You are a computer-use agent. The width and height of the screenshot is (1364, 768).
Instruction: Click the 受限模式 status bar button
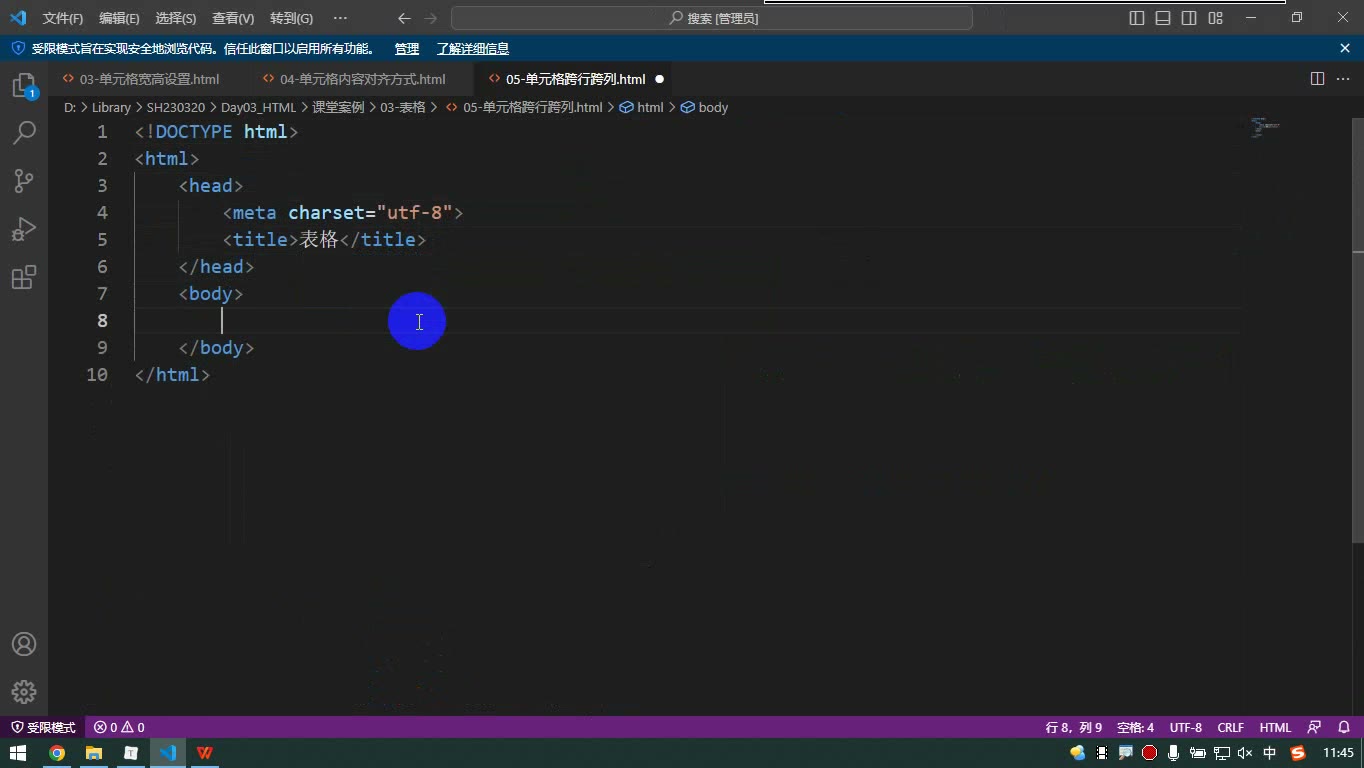point(44,727)
